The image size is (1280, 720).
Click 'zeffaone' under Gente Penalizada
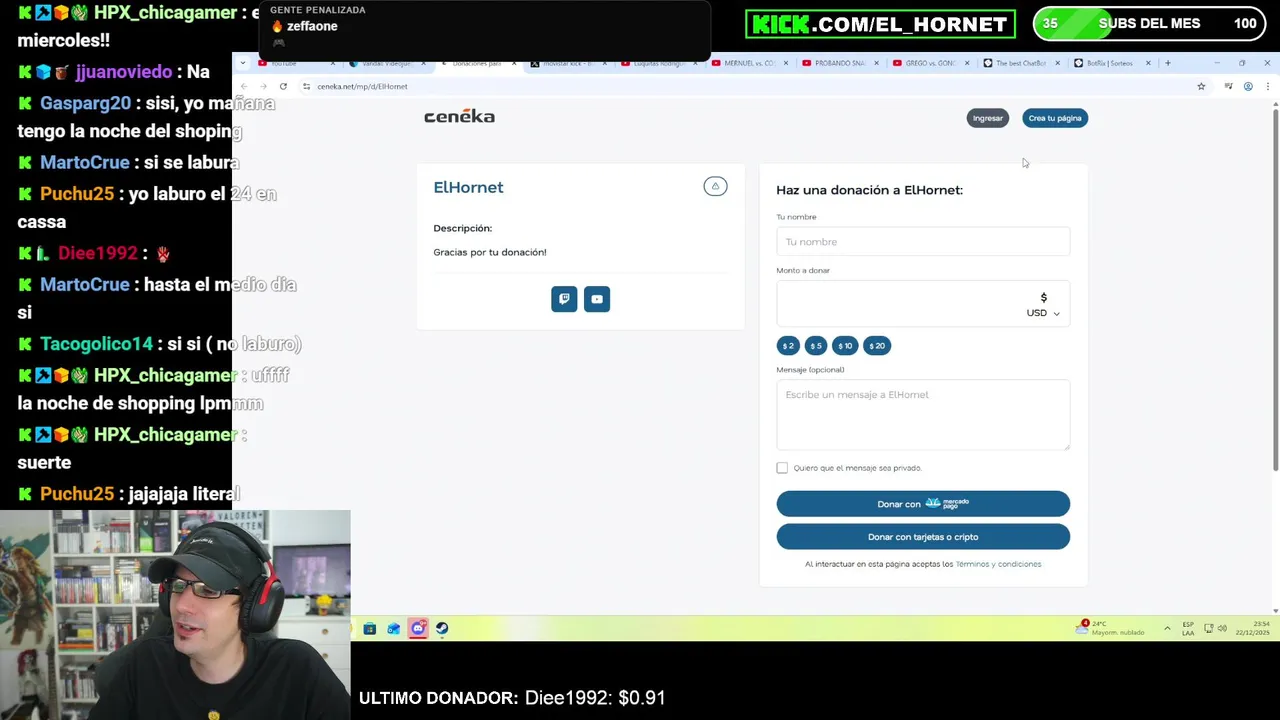pos(312,26)
